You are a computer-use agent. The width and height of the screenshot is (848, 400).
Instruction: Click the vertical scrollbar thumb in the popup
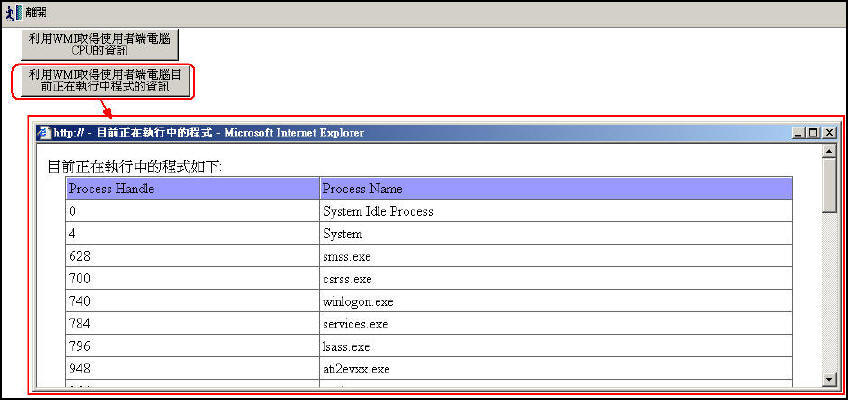coord(828,185)
